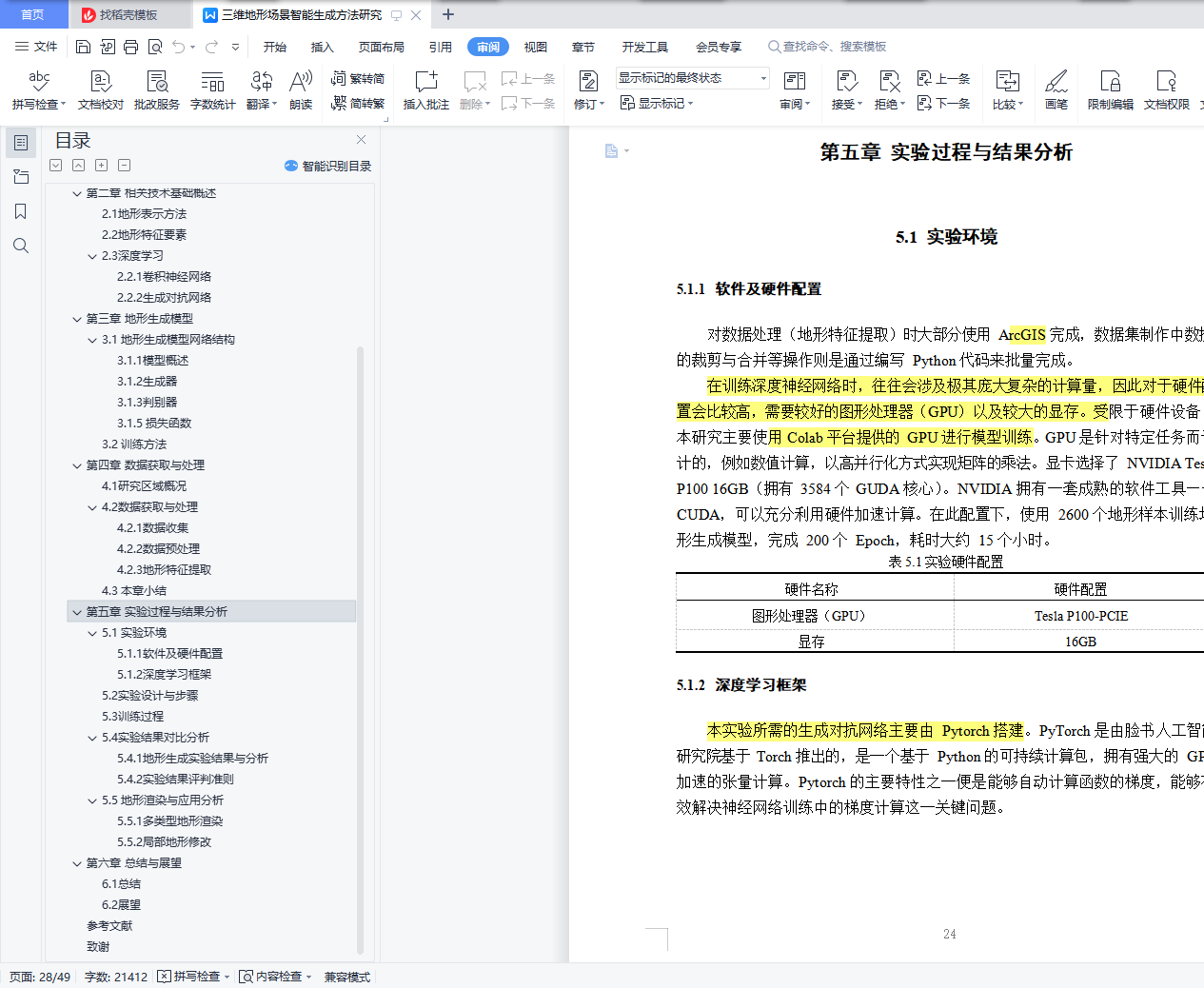The width and height of the screenshot is (1204, 988).
Task: Open the bookmark sidebar icon
Action: [x=21, y=211]
